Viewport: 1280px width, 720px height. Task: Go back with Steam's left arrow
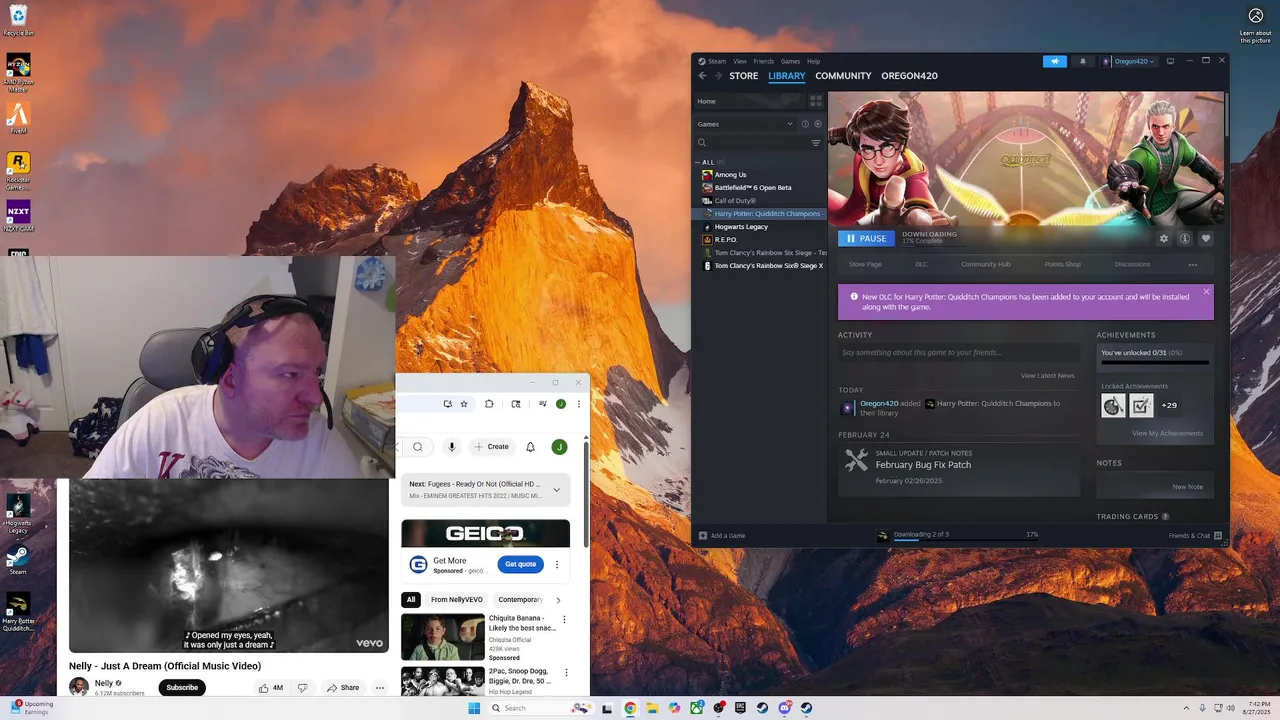pyautogui.click(x=702, y=76)
